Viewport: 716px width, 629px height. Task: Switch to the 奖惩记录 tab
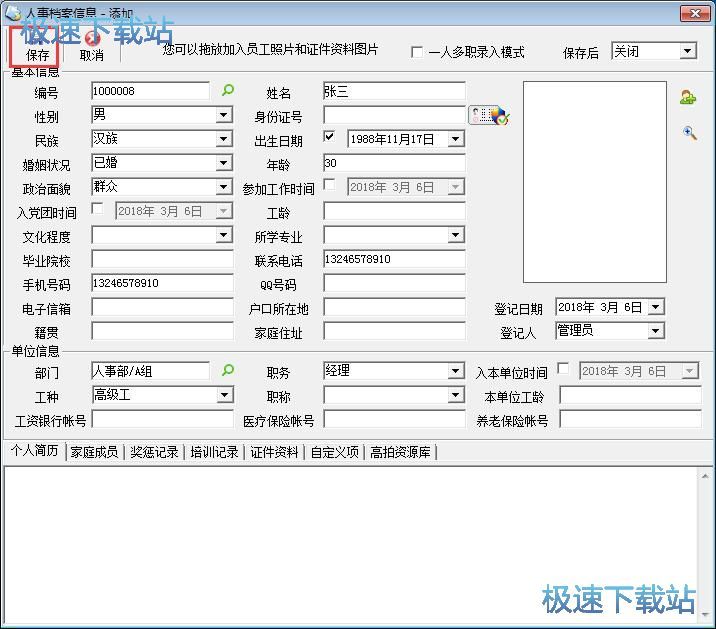tap(154, 452)
